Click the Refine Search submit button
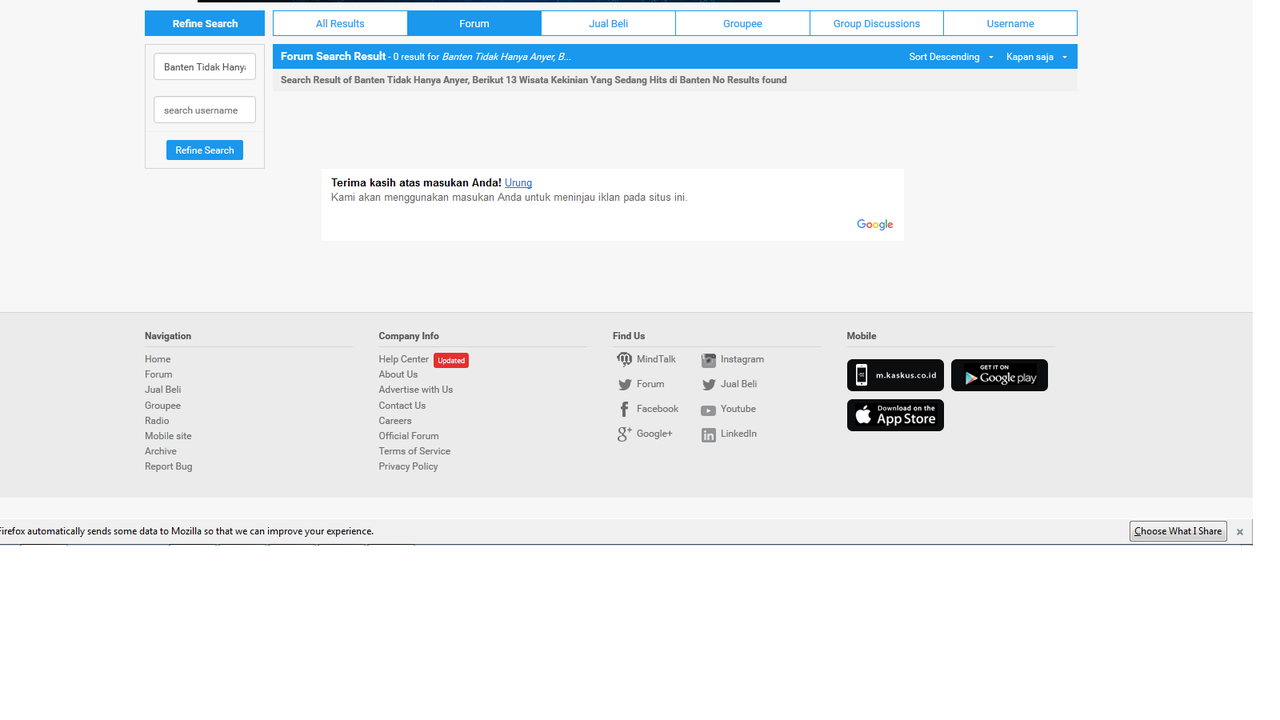Viewport: 1280px width, 720px height. (204, 150)
